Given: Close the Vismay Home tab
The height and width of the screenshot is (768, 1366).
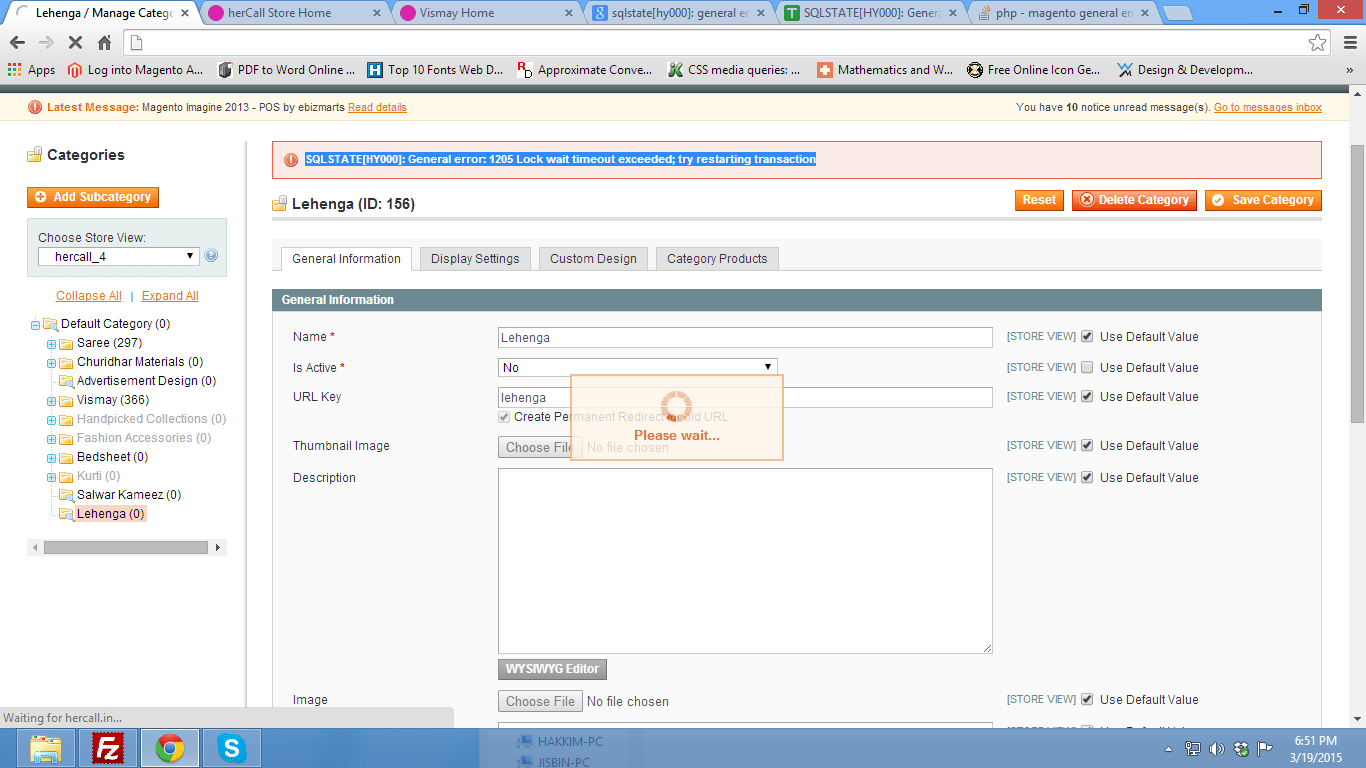Looking at the screenshot, I should coord(570,13).
